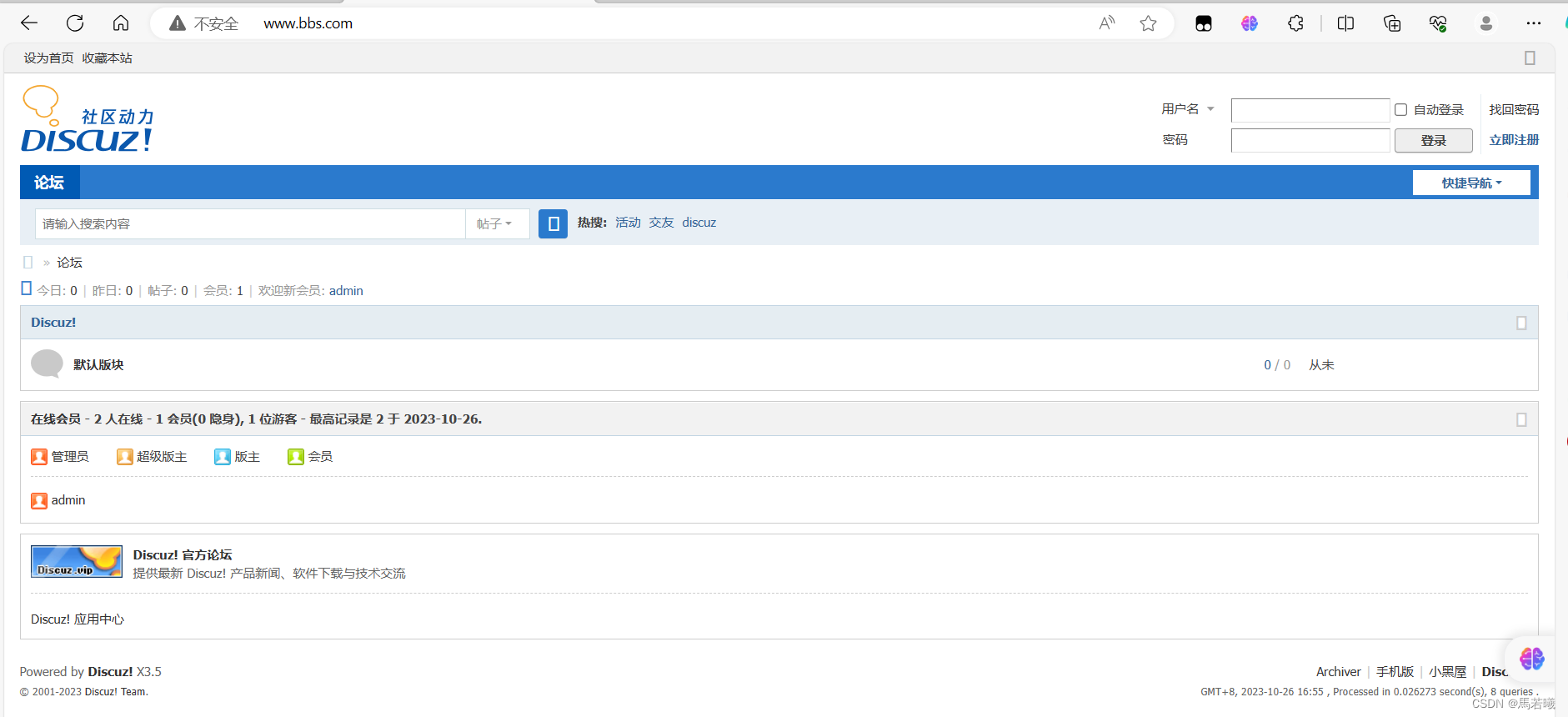Click Powered by Discuz! link
This screenshot has height=717, width=1568.
pyautogui.click(x=111, y=672)
